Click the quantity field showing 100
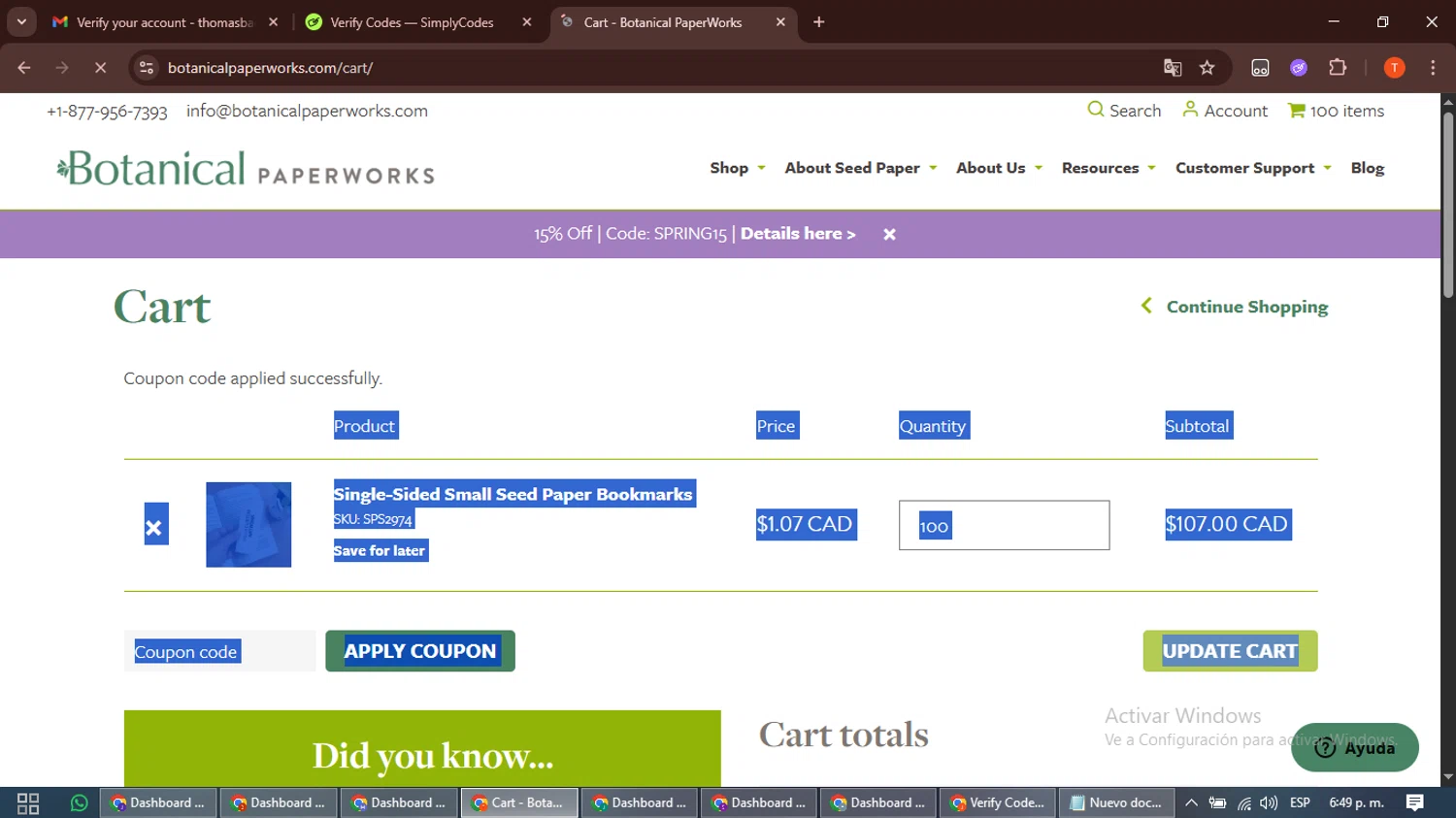This screenshot has width=1456, height=818. 1004,525
